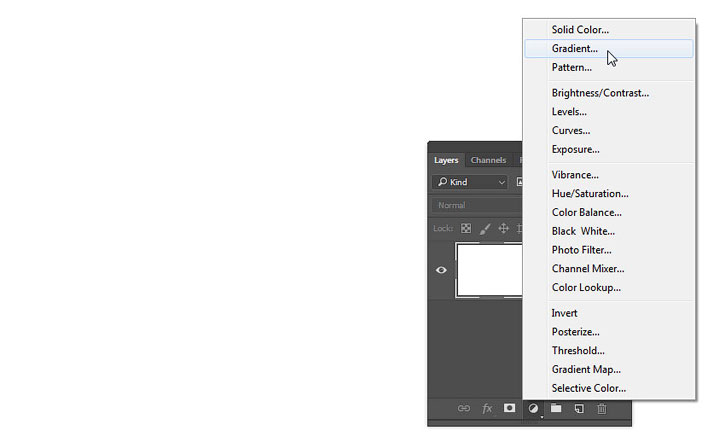Click the Kind search magnifier icon

pyautogui.click(x=442, y=182)
